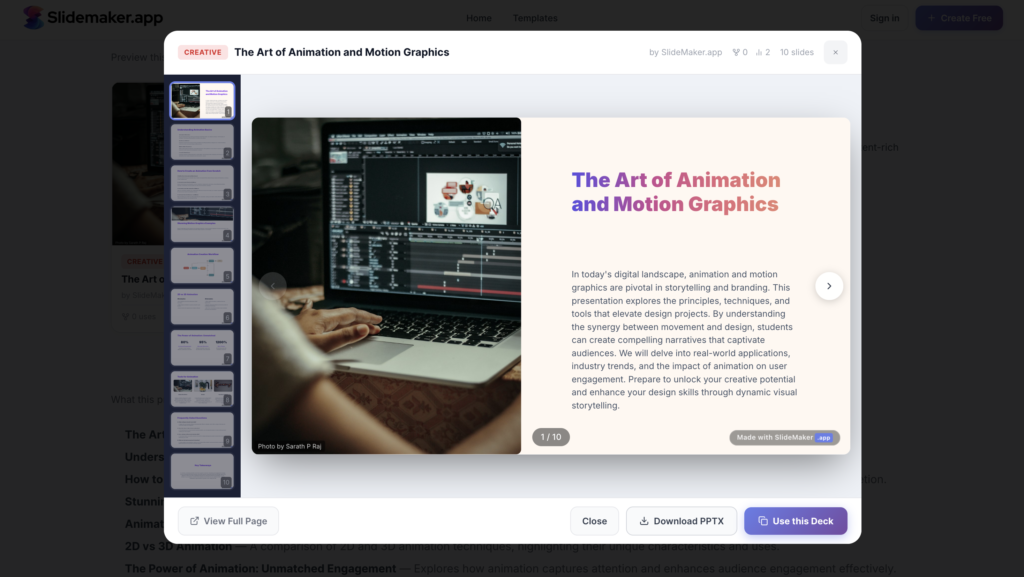The width and height of the screenshot is (1024, 577).
Task: Click the 10 slides label
Action: (797, 52)
